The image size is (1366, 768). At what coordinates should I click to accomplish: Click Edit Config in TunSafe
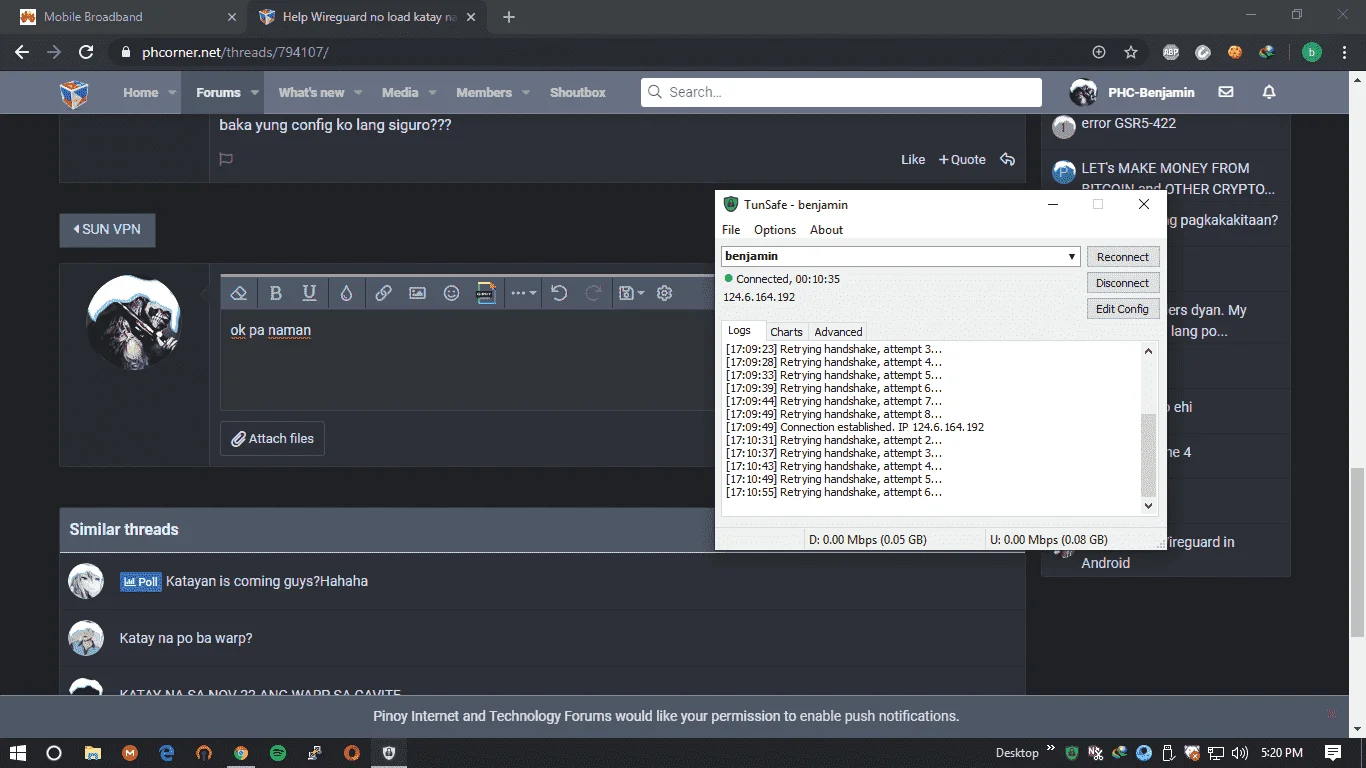1123,309
